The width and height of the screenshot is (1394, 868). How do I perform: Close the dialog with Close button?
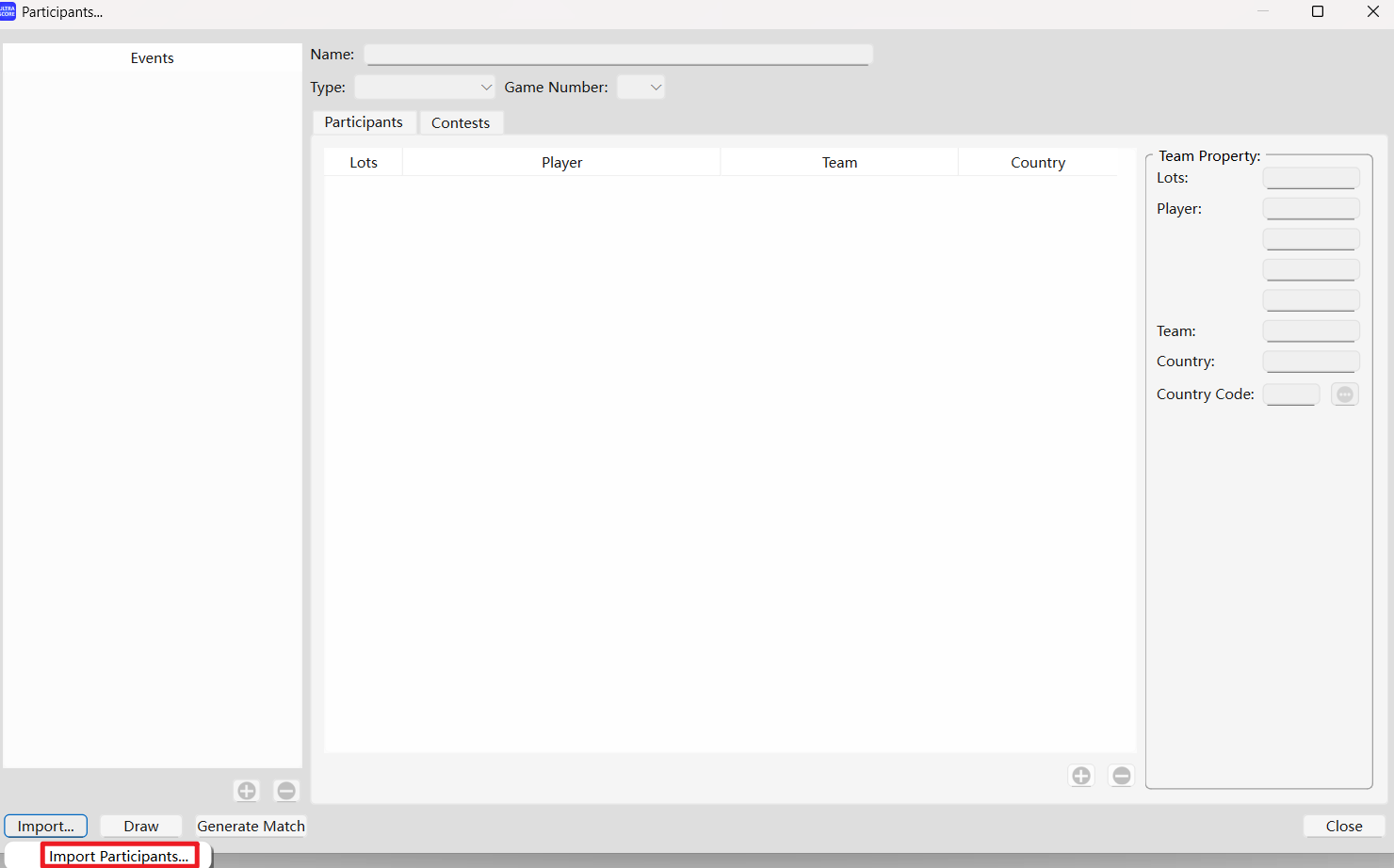[x=1343, y=826]
